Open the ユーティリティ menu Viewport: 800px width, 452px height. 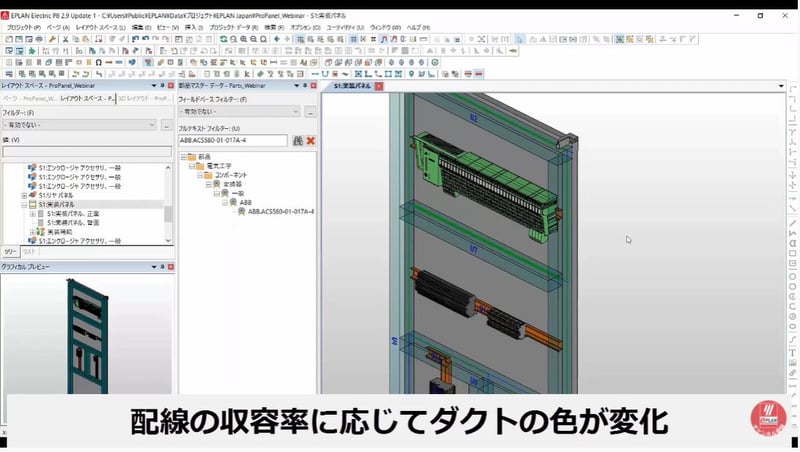tap(345, 27)
